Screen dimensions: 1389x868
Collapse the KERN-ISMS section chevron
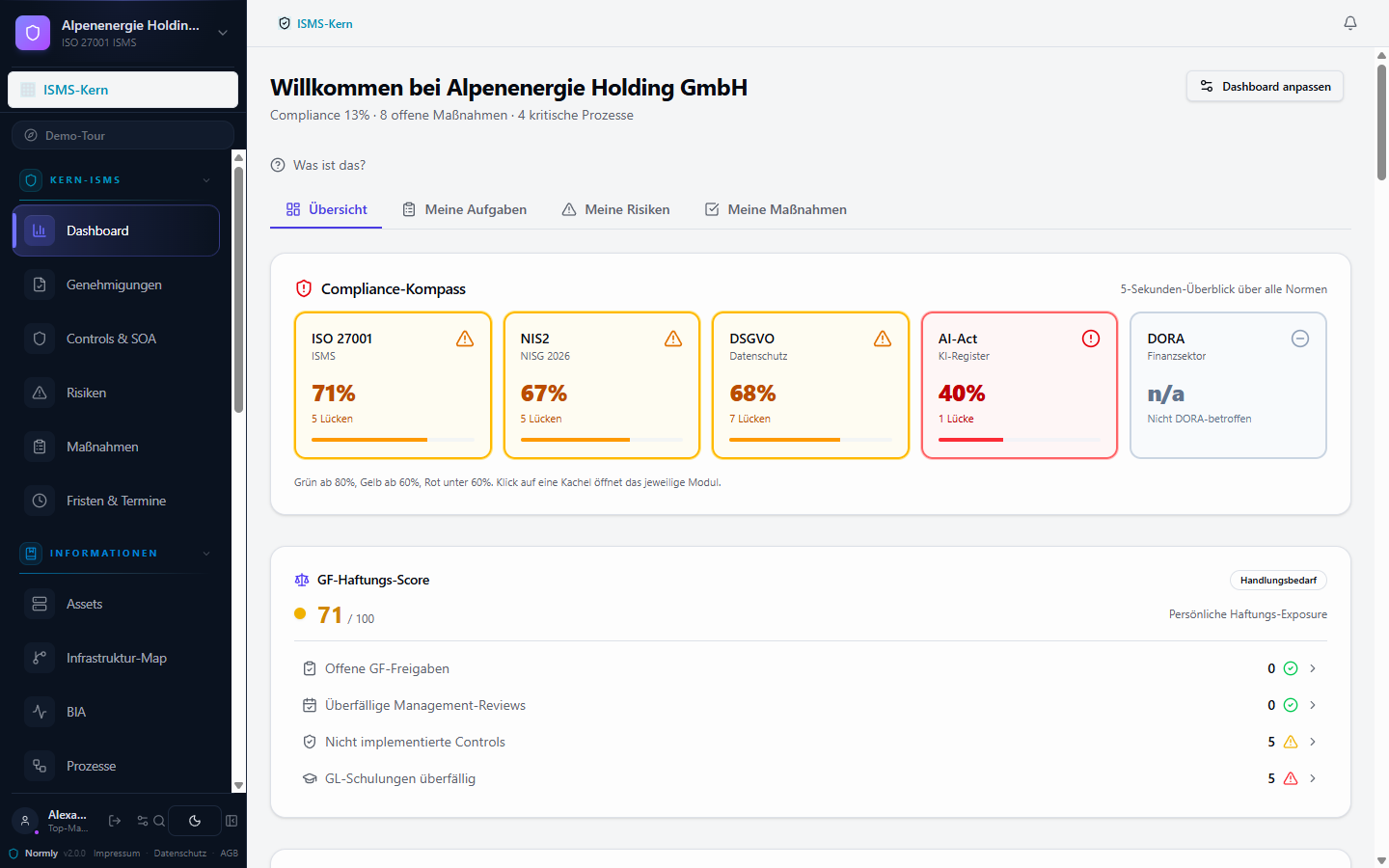pos(206,180)
